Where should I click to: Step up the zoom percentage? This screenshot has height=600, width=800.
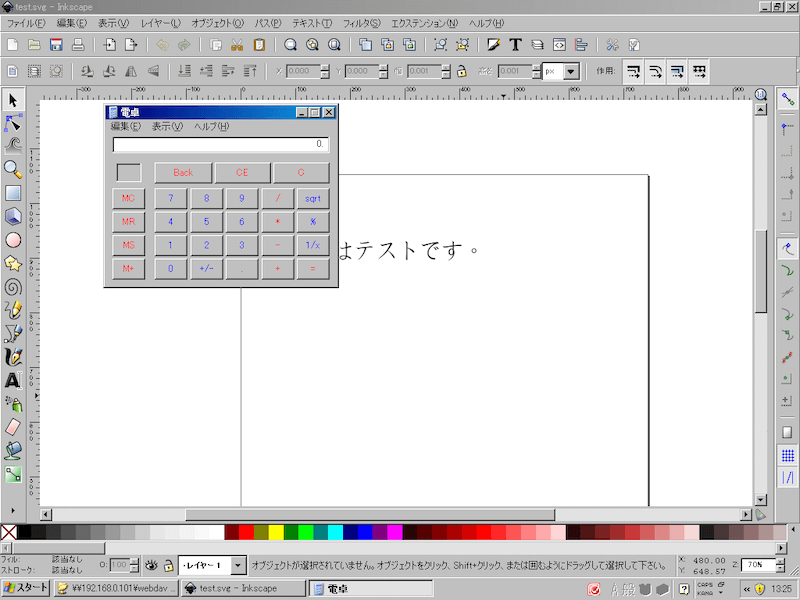(x=780, y=562)
